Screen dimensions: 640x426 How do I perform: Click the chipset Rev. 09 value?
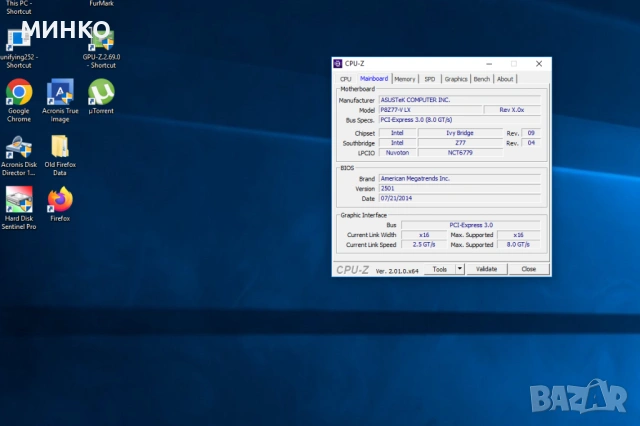pos(531,133)
